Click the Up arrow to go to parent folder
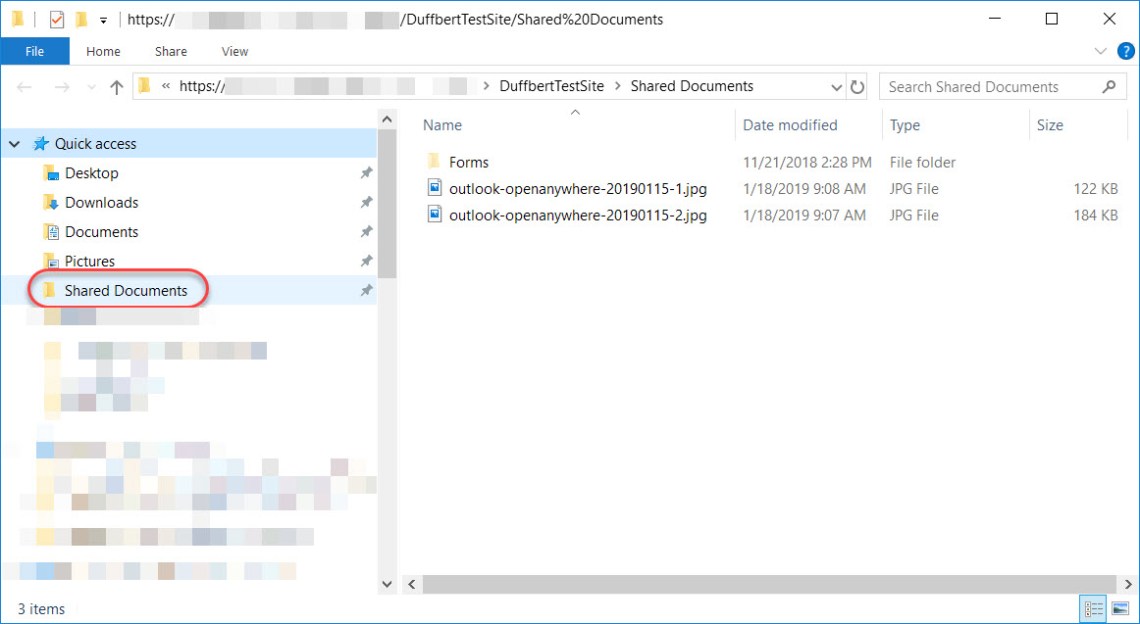Viewport: 1140px width, 624px height. point(116,87)
